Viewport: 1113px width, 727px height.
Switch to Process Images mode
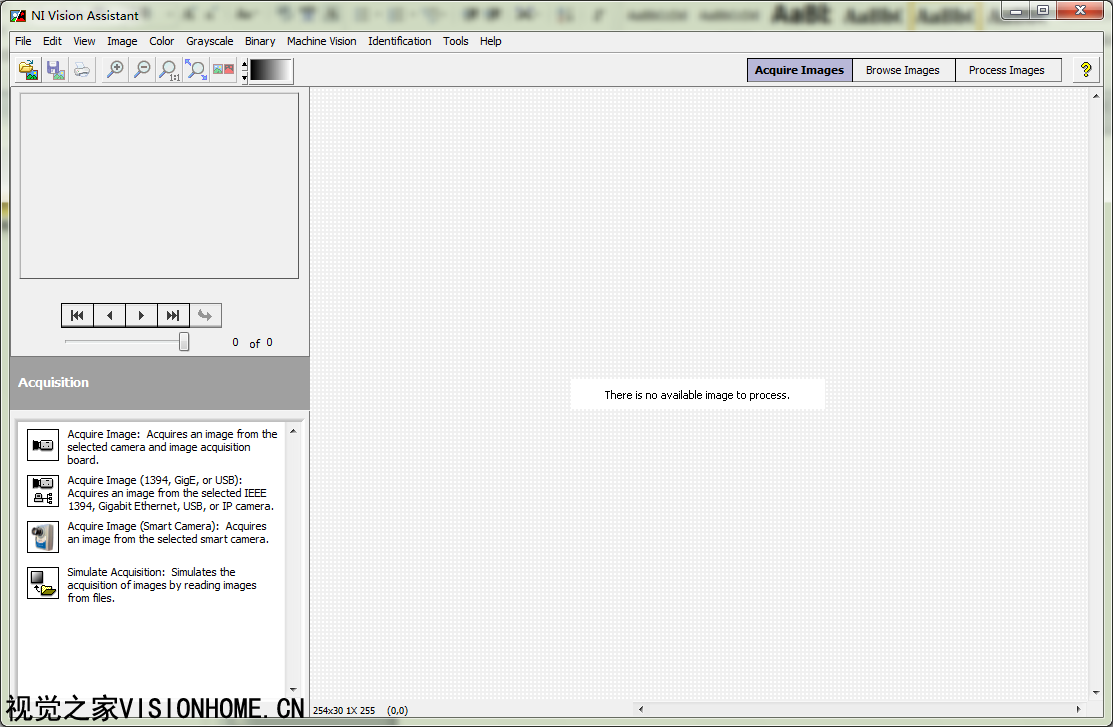(x=1007, y=70)
